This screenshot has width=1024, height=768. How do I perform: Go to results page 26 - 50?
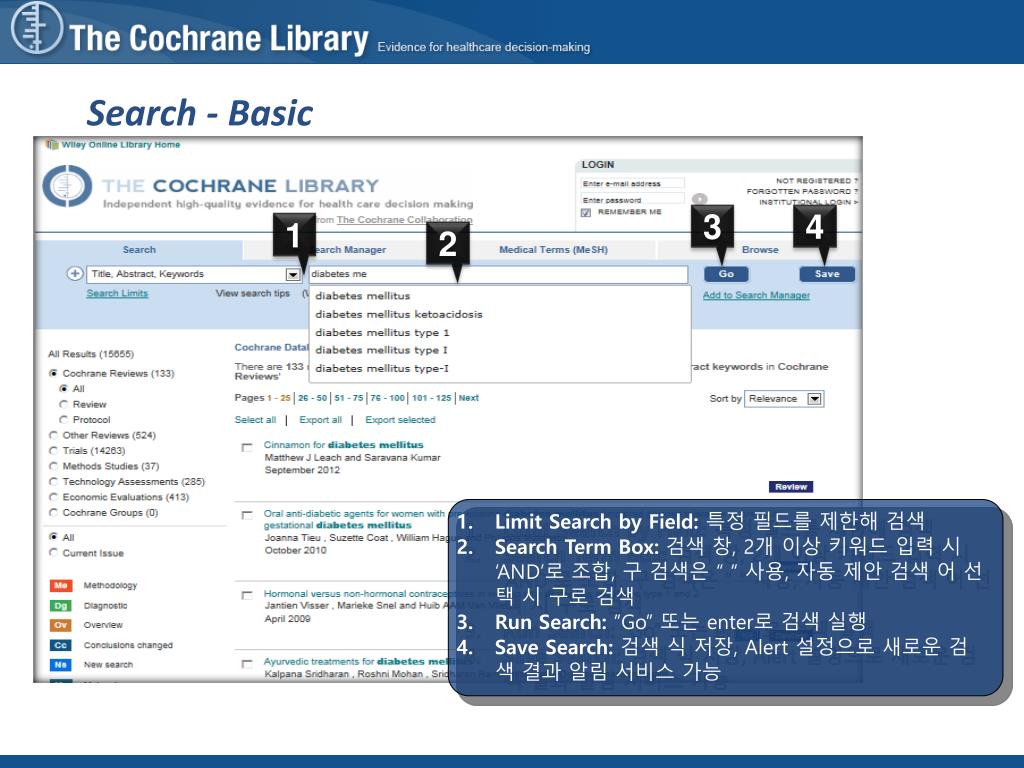(313, 398)
